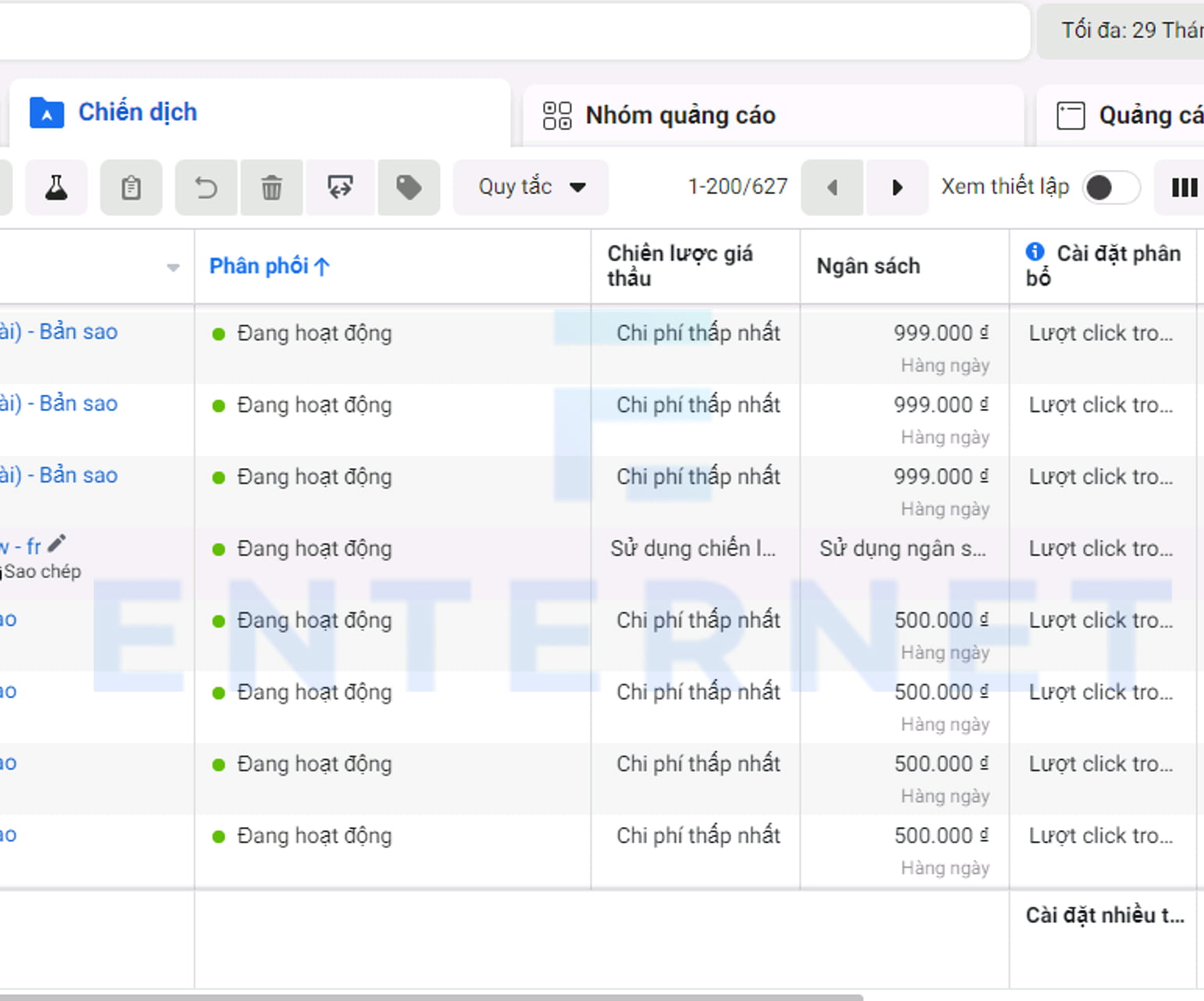Switch to the Quảng cáo tab
1204x1001 pixels.
(1120, 116)
